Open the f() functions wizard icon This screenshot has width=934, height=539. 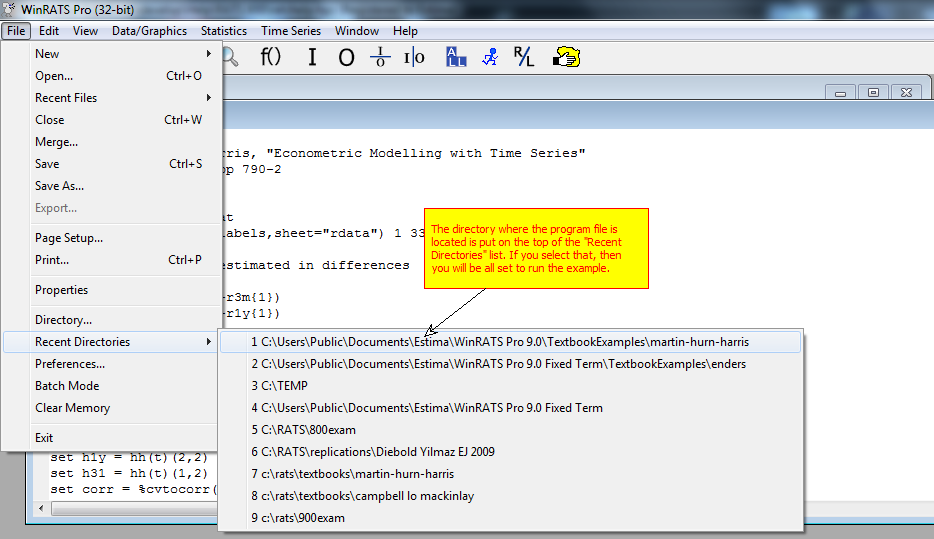tap(272, 57)
